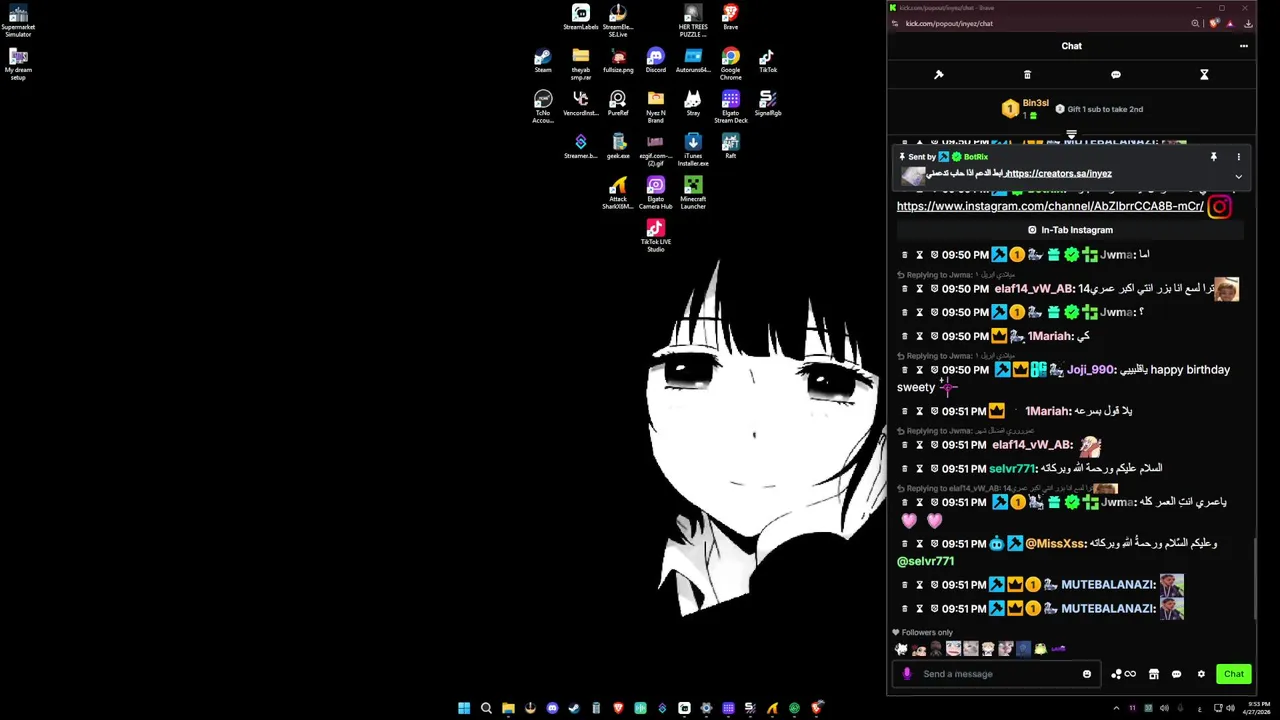This screenshot has width=1280, height=720.
Task: Click the points infinity icon by chat input
Action: point(1124,674)
